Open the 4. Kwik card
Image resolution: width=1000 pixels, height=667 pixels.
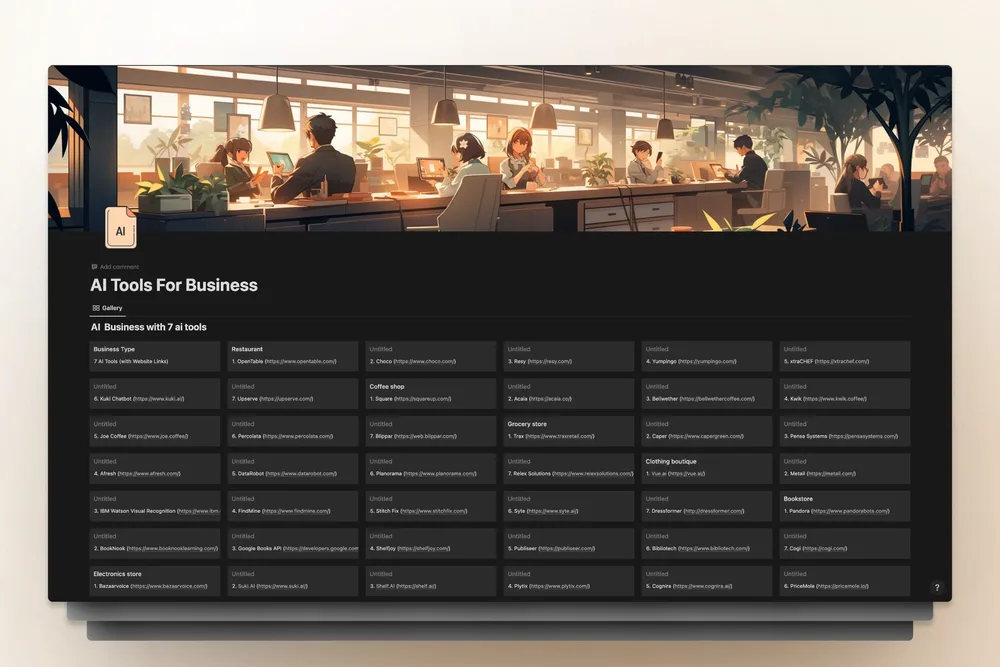[x=845, y=393]
